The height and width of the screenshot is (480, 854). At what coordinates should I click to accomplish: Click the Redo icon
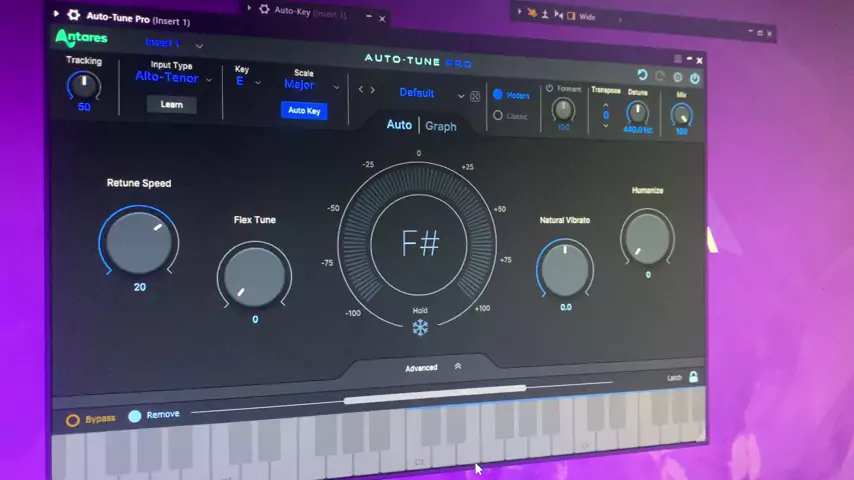click(x=660, y=76)
